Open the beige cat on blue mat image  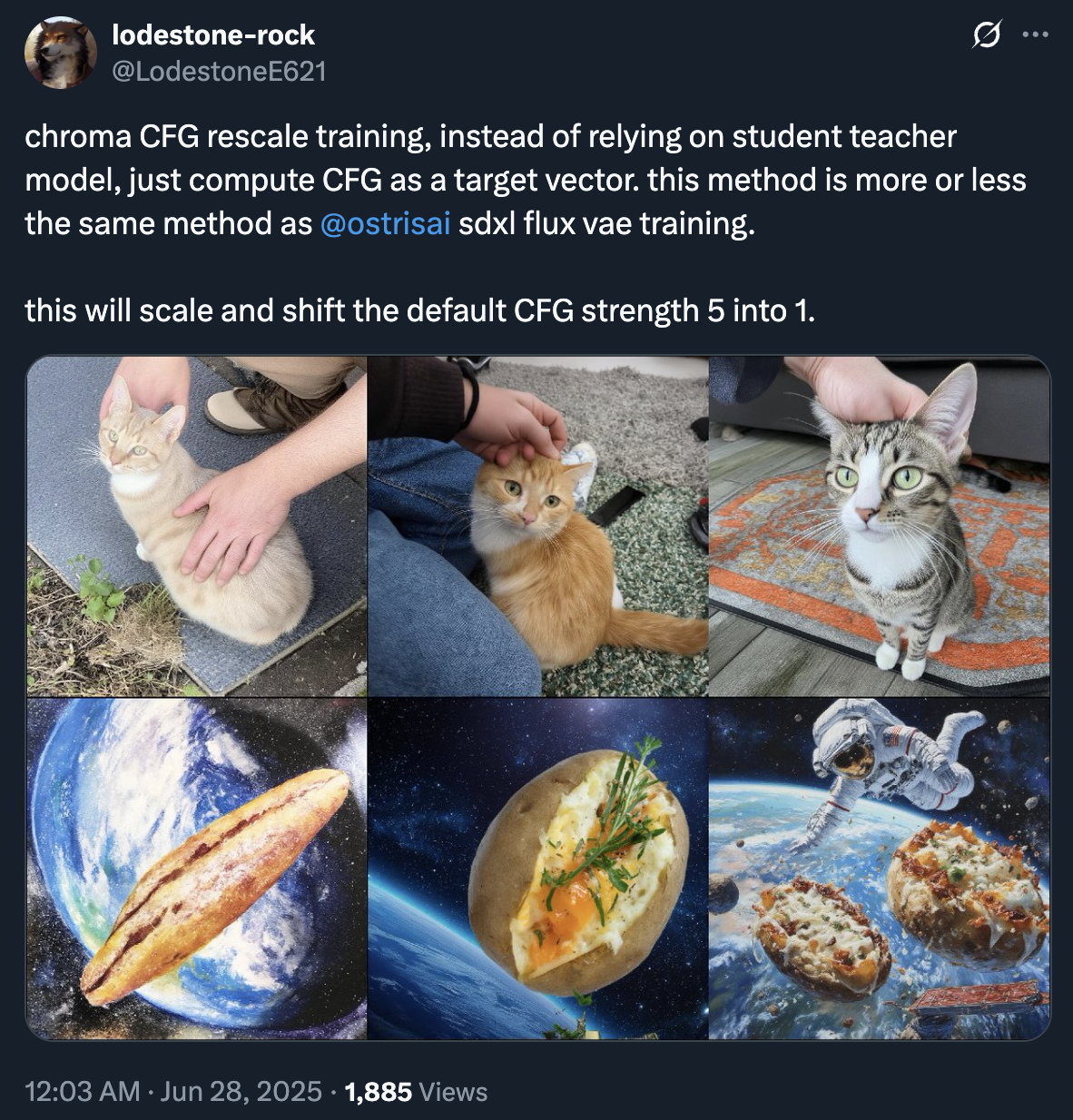coord(196,526)
